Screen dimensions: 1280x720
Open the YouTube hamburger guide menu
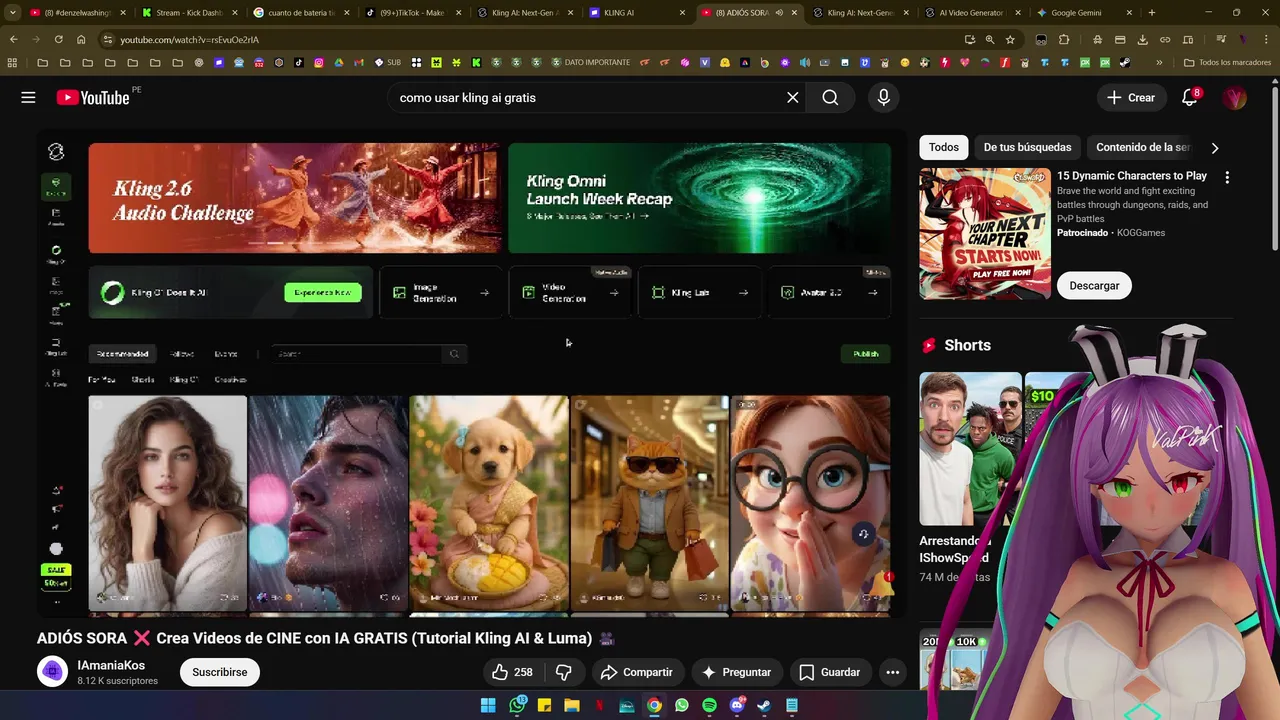pyautogui.click(x=28, y=97)
